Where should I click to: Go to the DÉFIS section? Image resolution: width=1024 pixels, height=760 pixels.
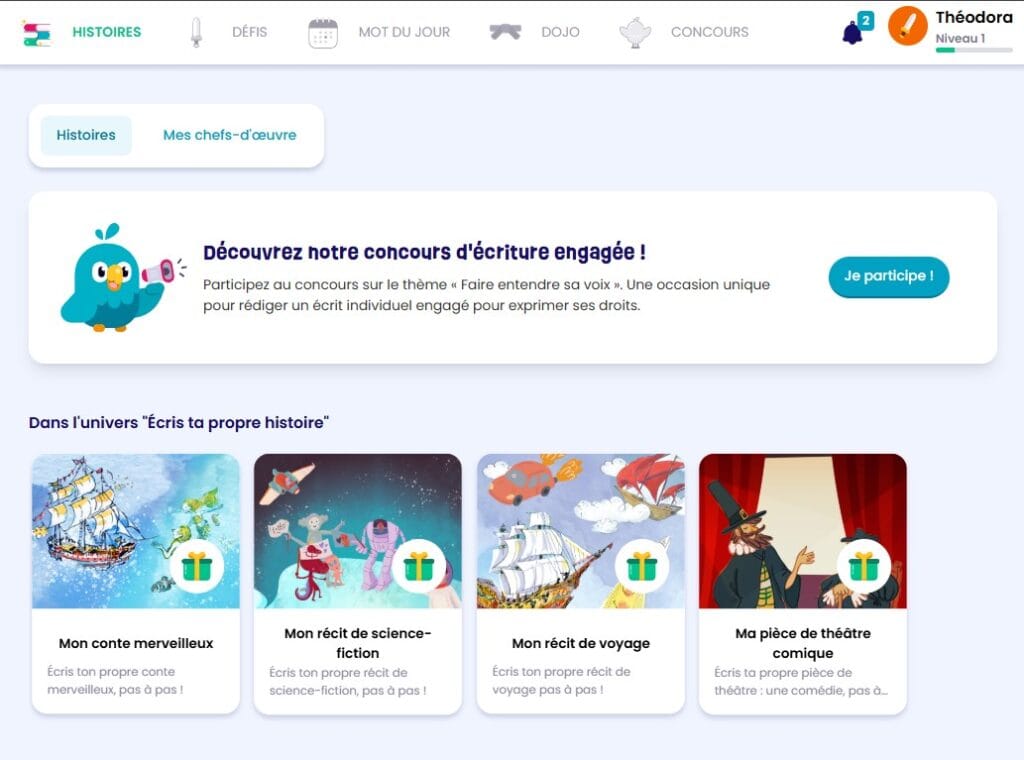click(x=249, y=32)
